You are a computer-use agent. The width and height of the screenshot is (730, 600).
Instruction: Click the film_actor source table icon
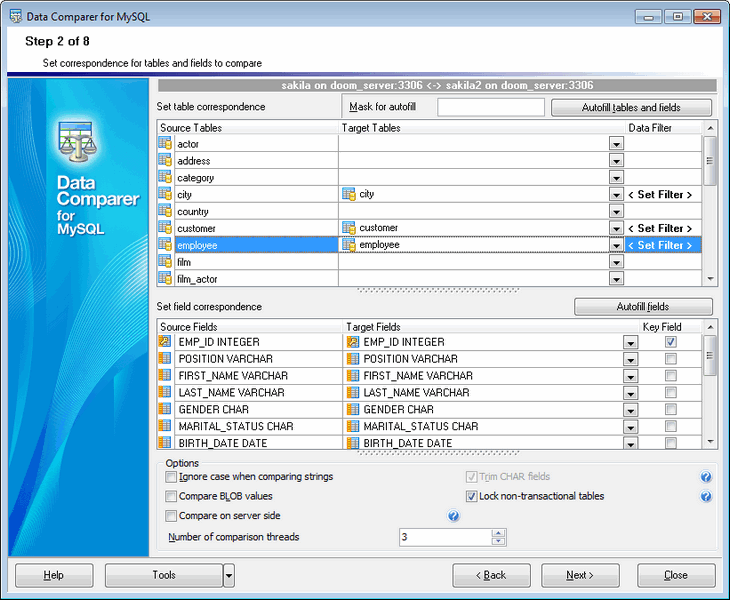coord(165,278)
